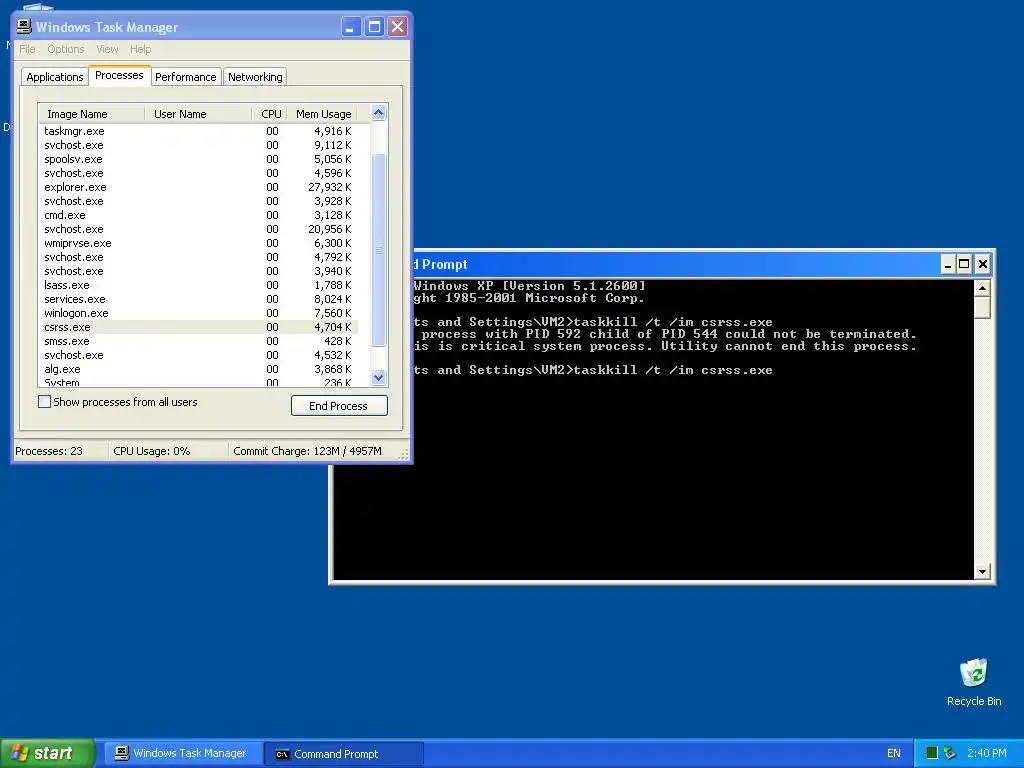Click the Start button
This screenshot has width=1024, height=768.
click(48, 753)
